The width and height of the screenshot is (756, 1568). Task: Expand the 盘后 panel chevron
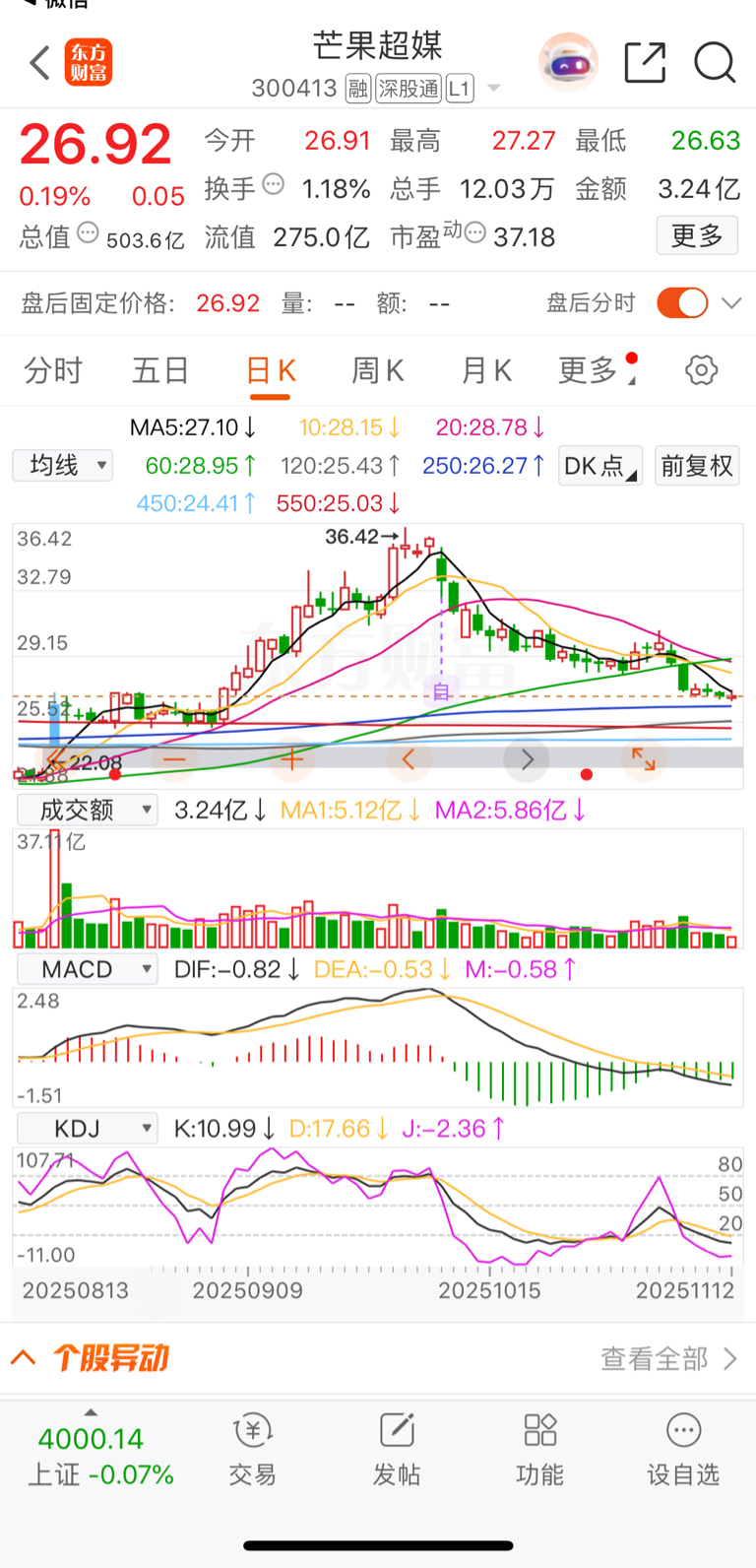[731, 302]
